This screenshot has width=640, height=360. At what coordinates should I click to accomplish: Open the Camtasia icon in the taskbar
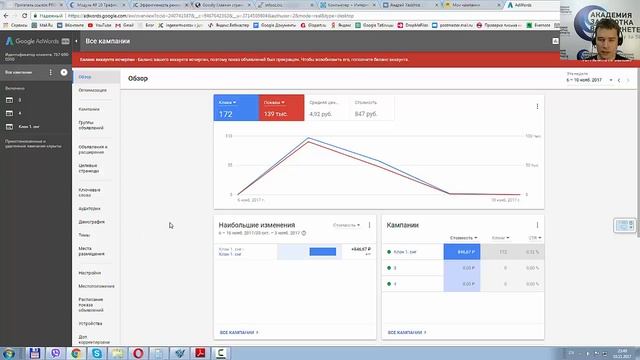(221, 353)
